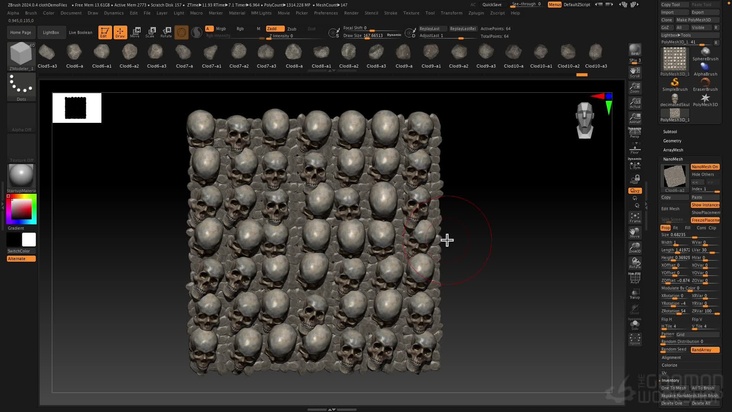Click the Zoom3D view icon

tap(635, 248)
